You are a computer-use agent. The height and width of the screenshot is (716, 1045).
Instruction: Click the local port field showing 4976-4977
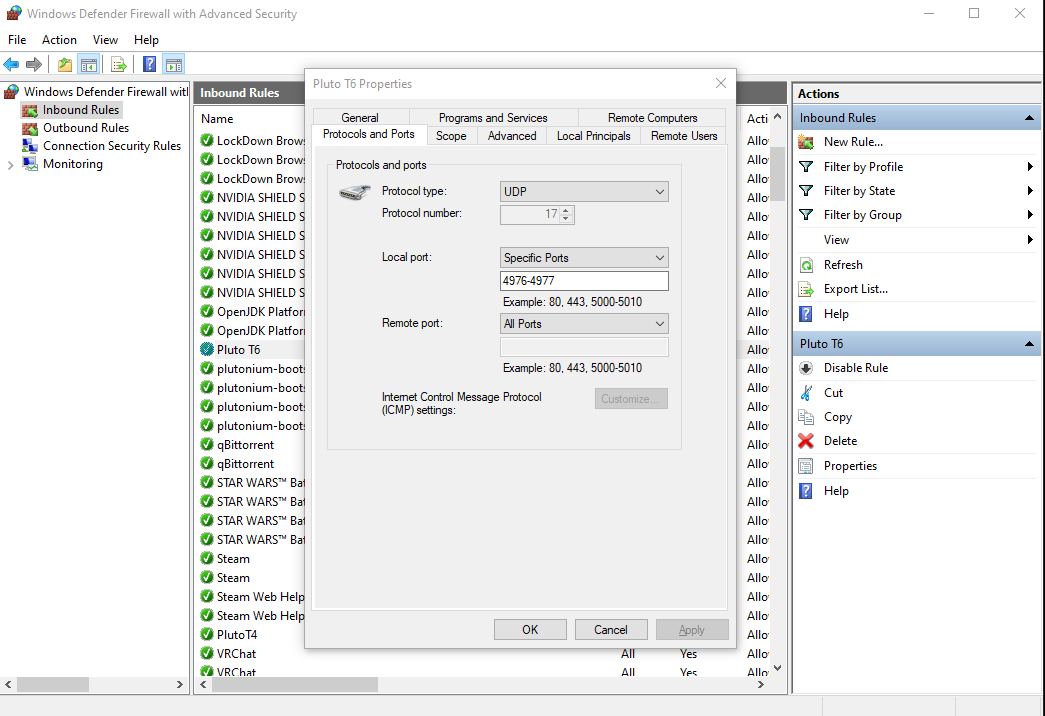point(584,281)
